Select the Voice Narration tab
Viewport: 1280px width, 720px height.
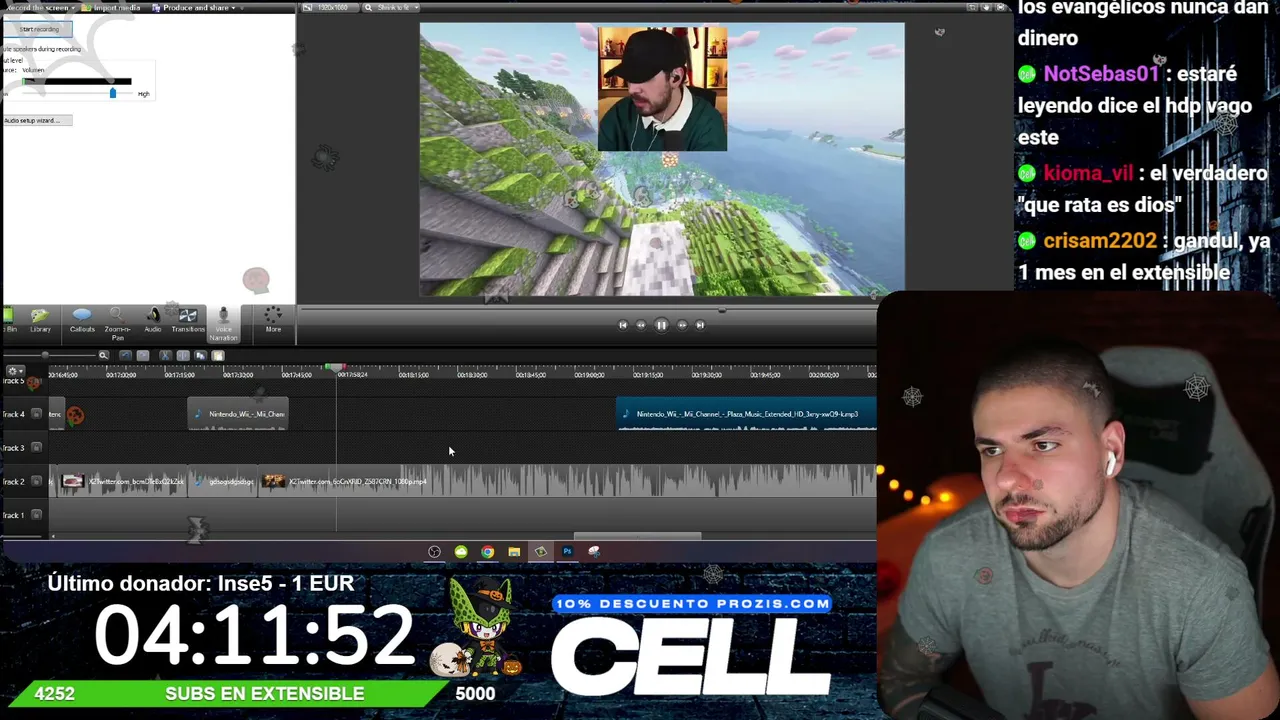tap(223, 323)
